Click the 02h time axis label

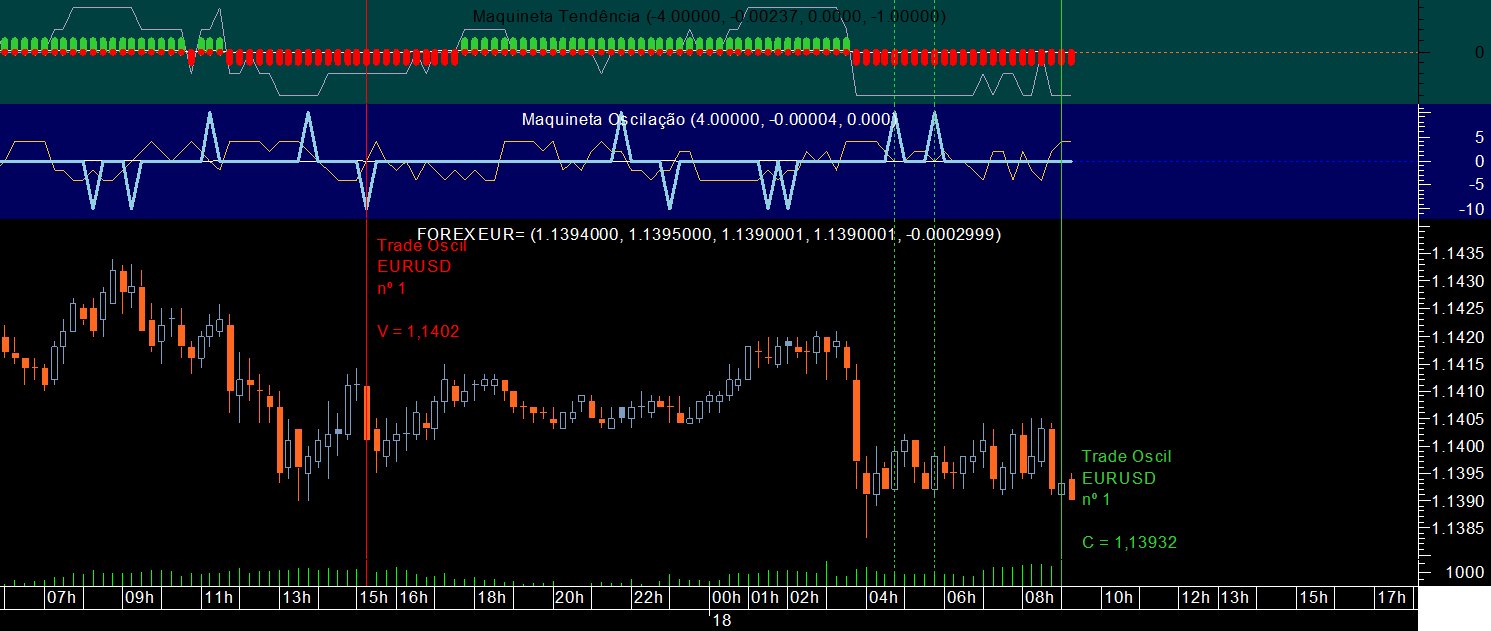[x=804, y=597]
